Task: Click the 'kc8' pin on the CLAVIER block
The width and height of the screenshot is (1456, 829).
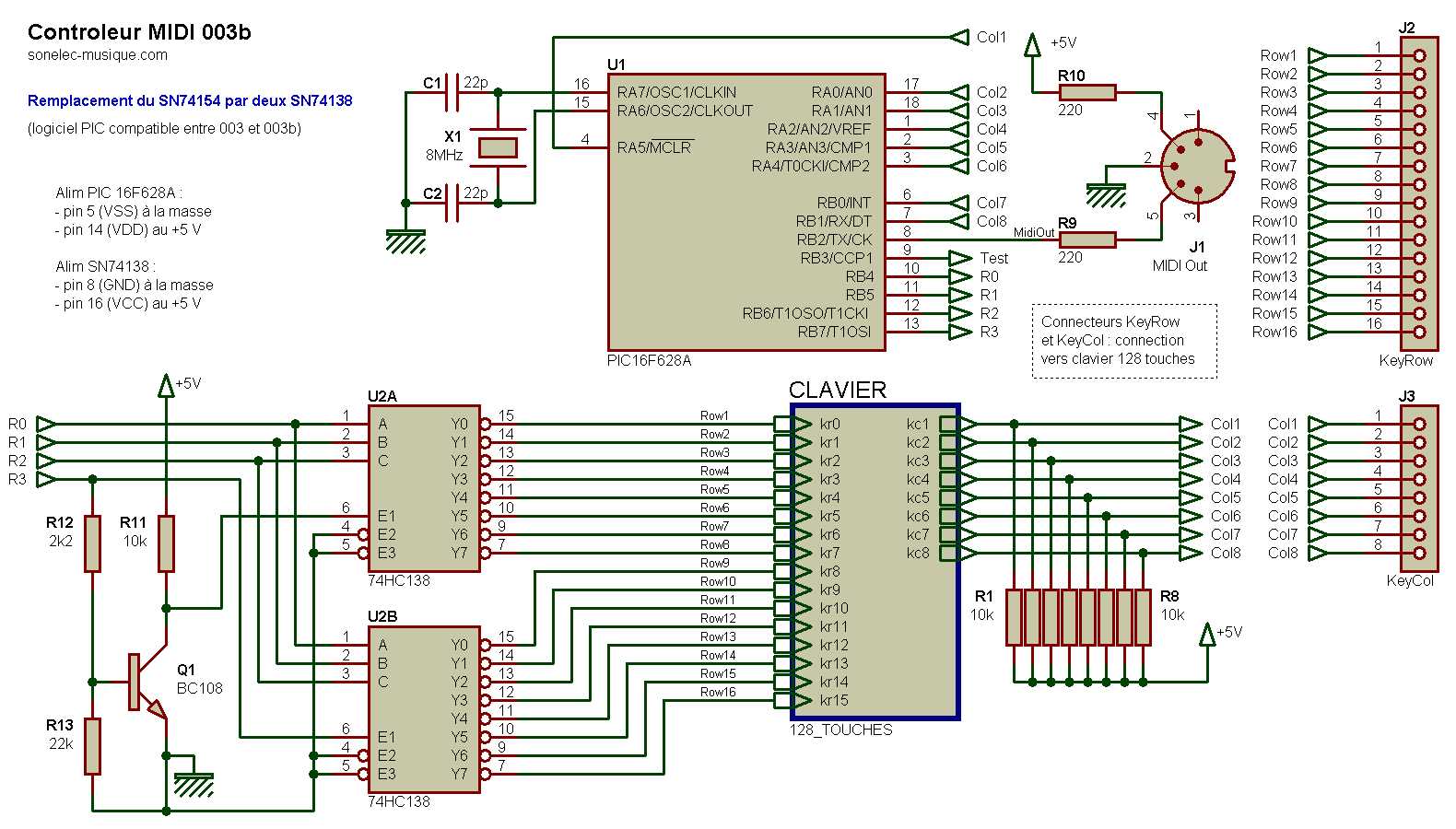Action: point(918,553)
